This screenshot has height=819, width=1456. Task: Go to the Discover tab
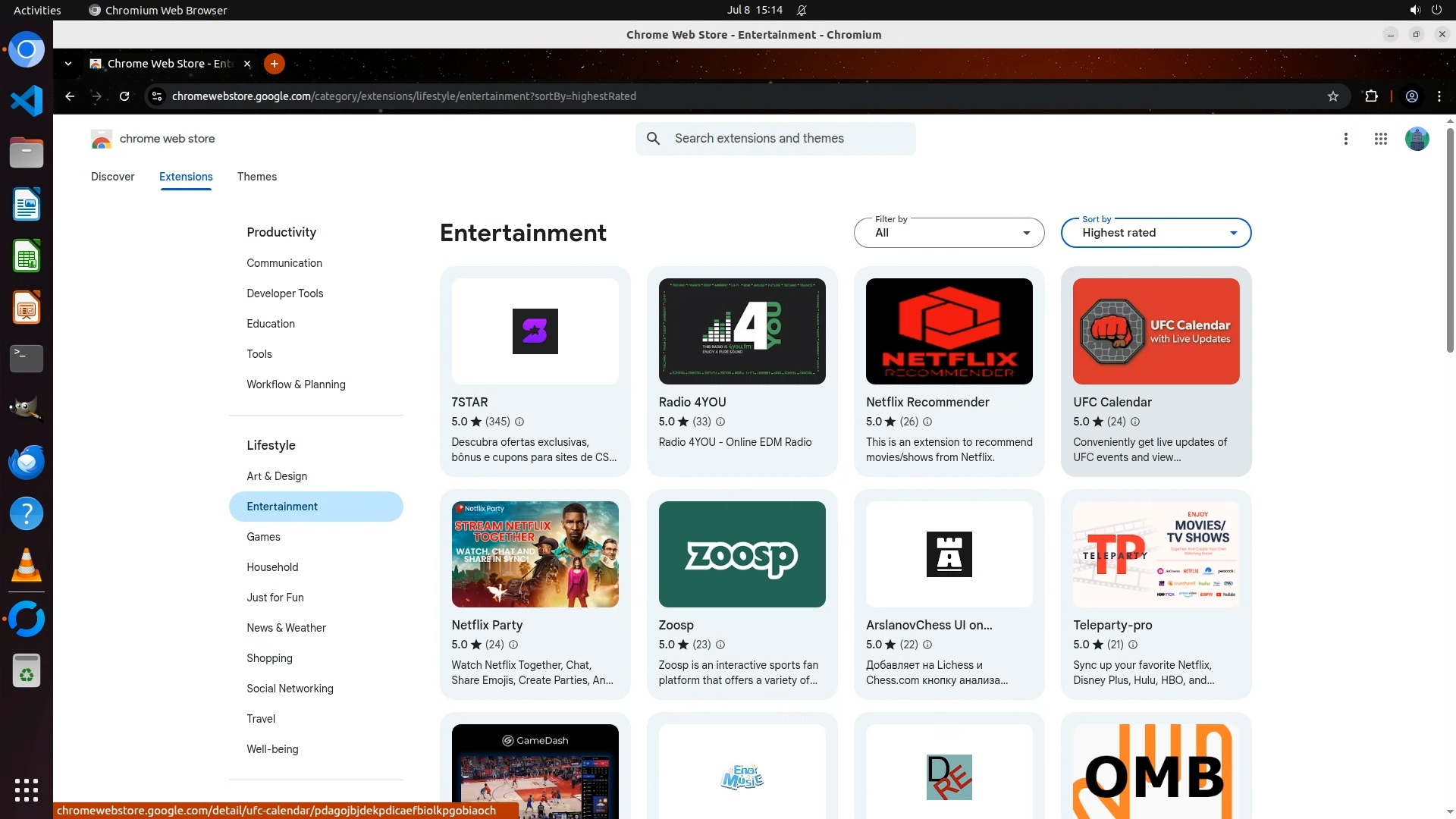pyautogui.click(x=112, y=177)
